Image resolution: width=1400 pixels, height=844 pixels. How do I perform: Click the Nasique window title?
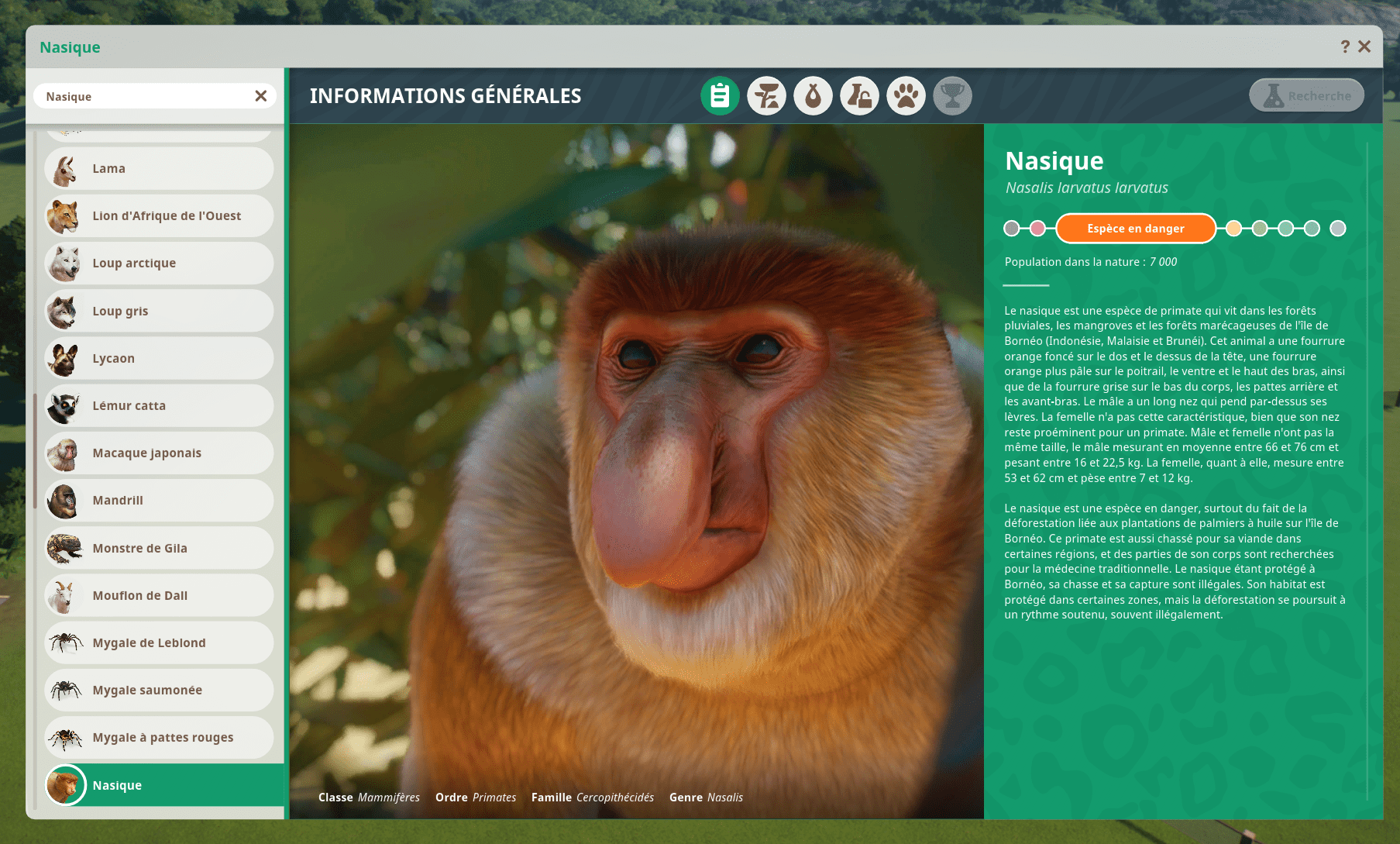70,47
